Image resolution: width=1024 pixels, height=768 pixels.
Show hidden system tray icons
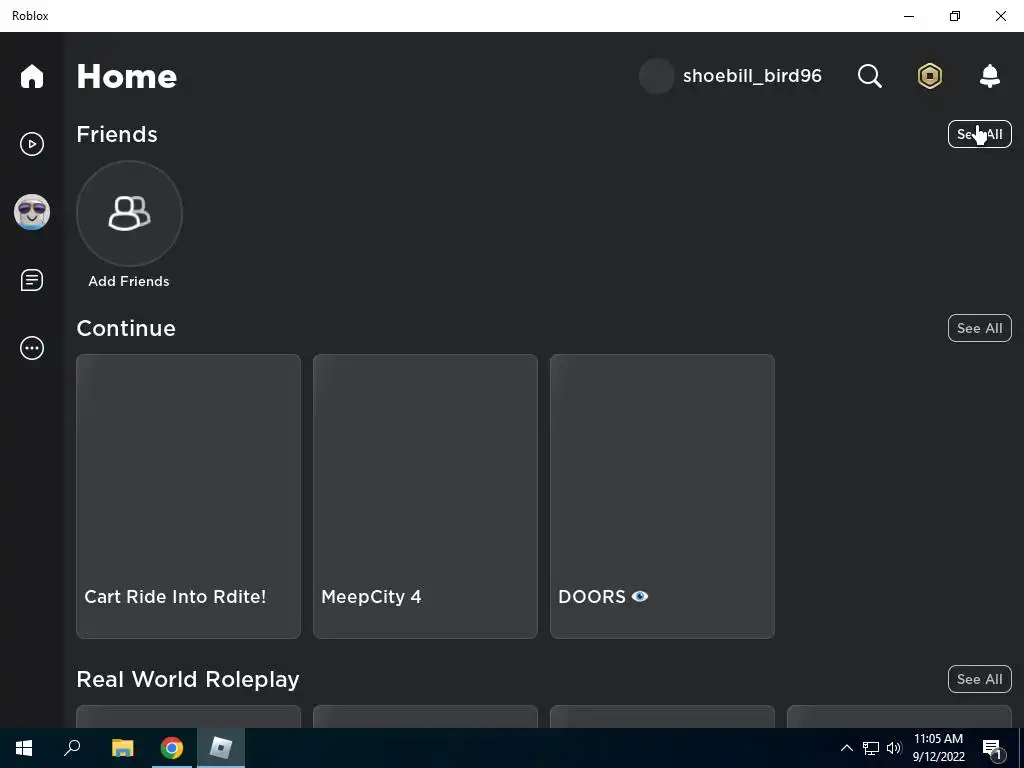click(x=846, y=748)
